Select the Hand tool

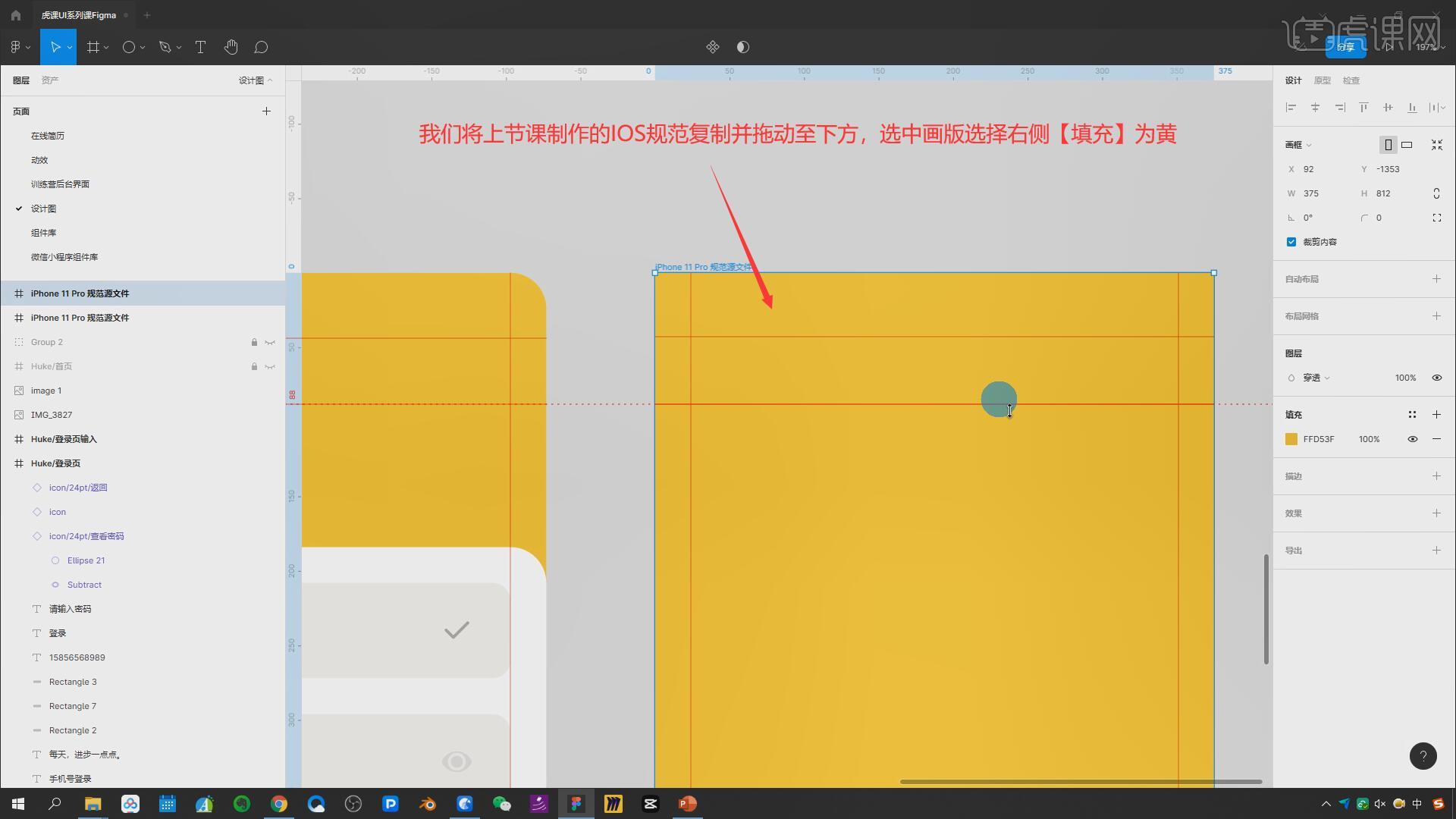pos(231,47)
